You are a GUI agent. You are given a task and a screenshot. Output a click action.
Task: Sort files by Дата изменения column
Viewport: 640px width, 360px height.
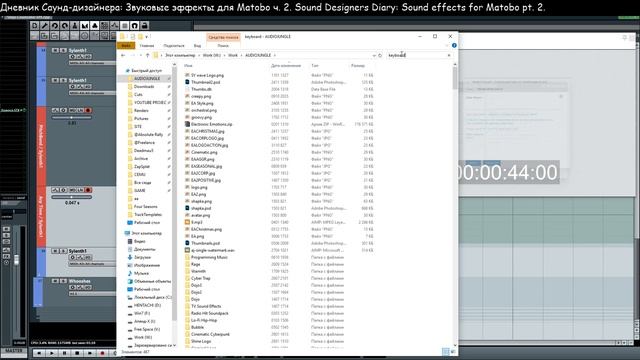tap(286, 65)
